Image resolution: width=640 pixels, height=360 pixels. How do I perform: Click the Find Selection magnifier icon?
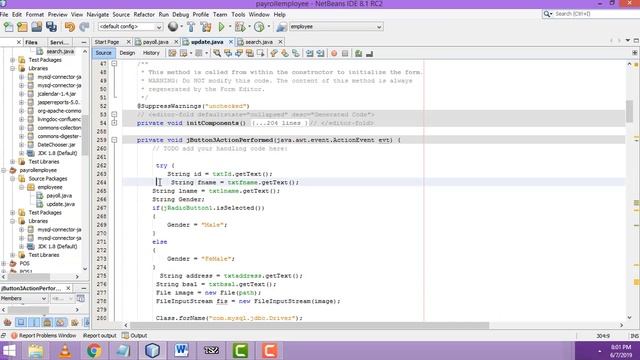217,53
